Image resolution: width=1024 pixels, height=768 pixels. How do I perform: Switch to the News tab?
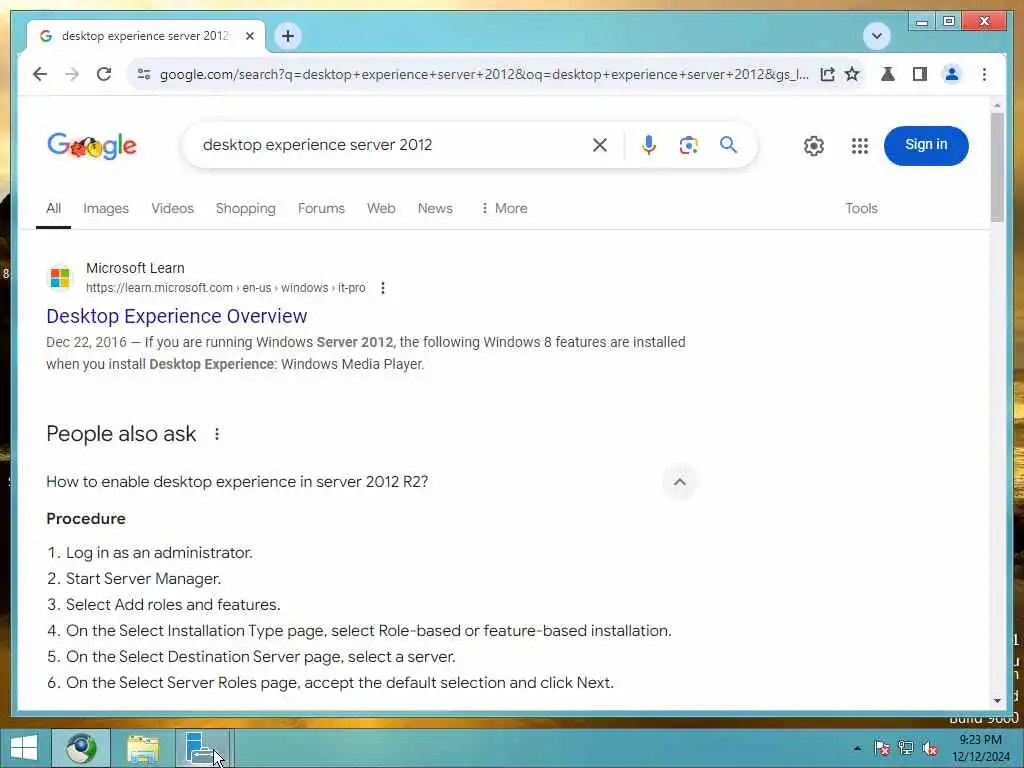click(435, 208)
